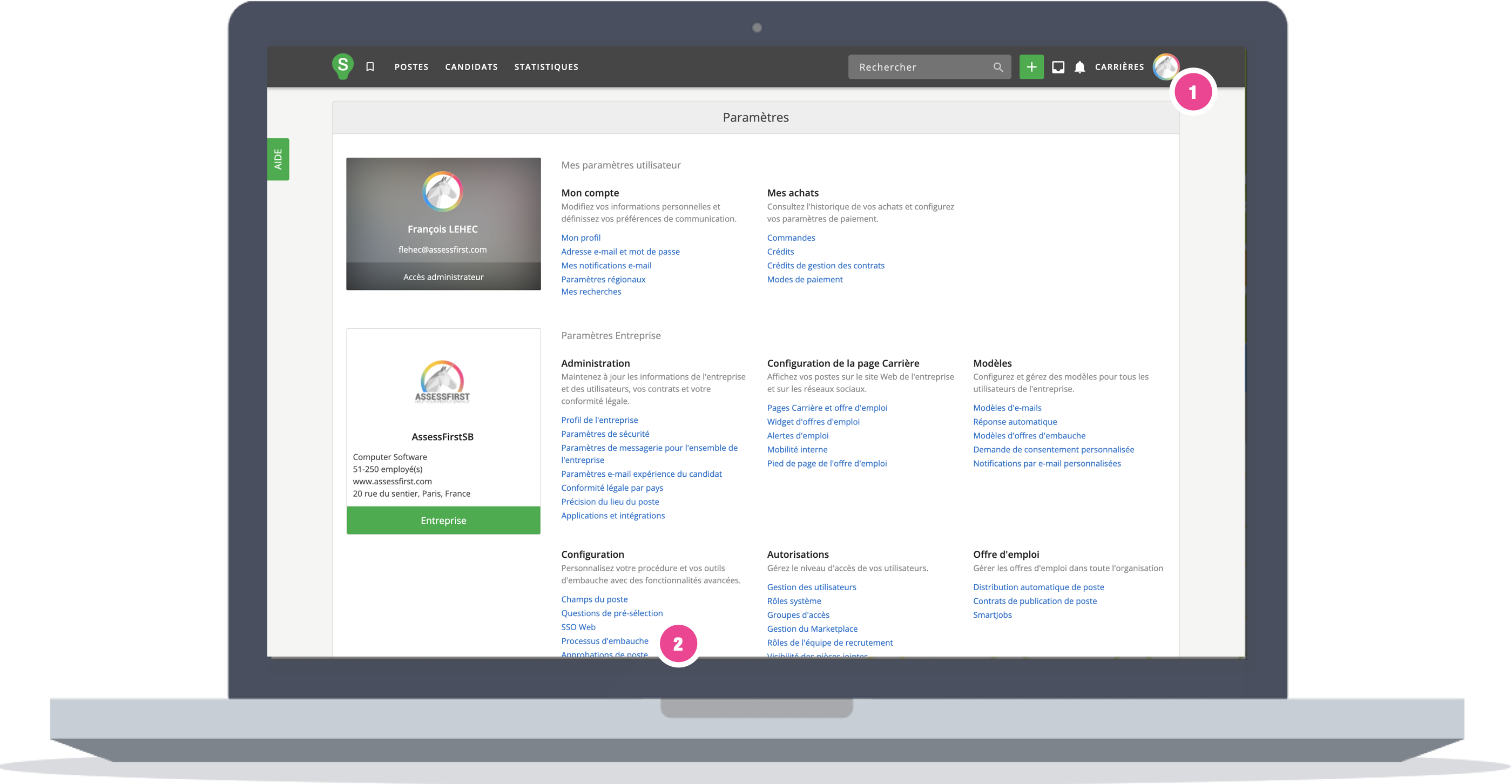
Task: Click the search magnifier icon
Action: point(998,67)
